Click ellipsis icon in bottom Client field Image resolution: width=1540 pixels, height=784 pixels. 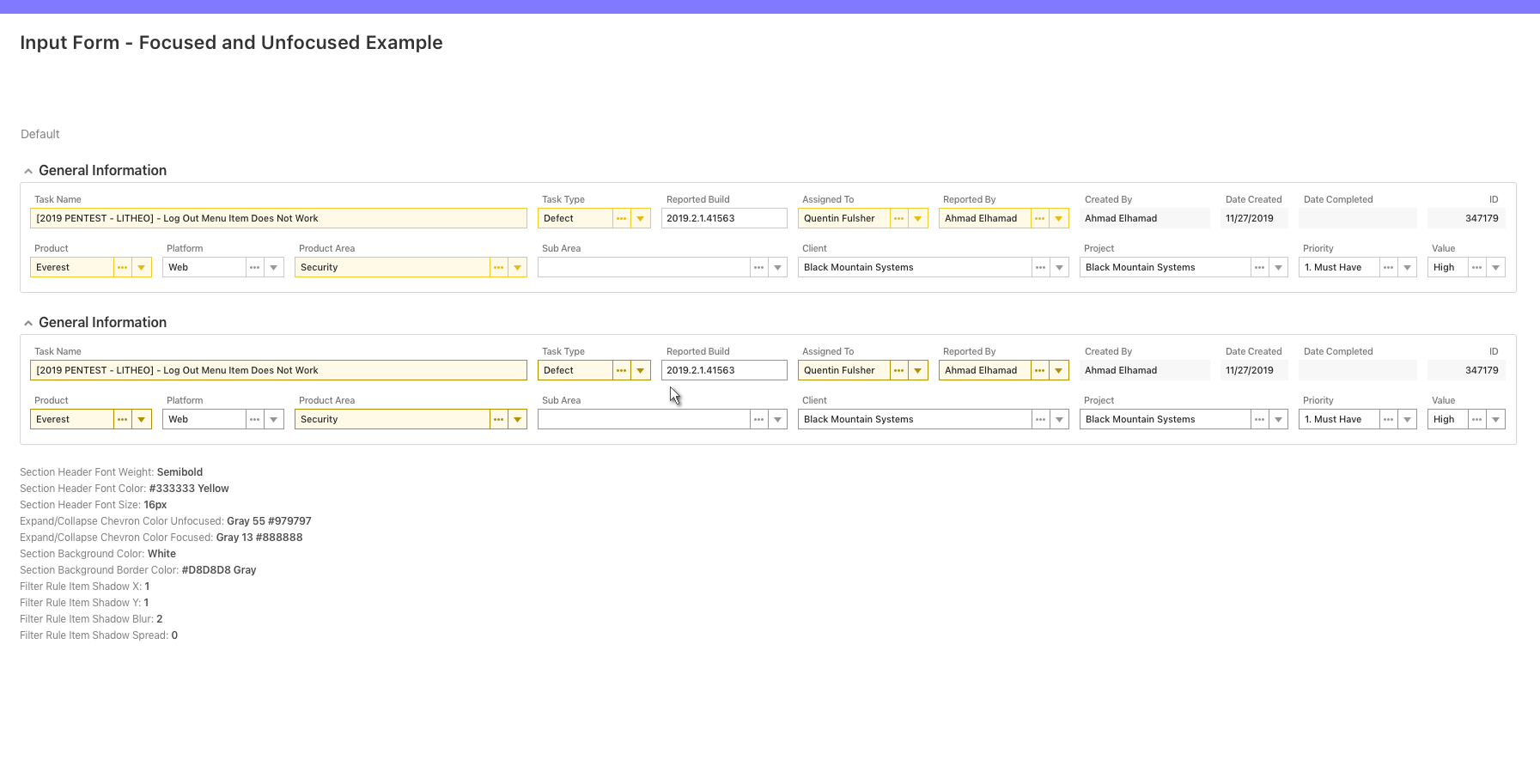coord(1040,419)
